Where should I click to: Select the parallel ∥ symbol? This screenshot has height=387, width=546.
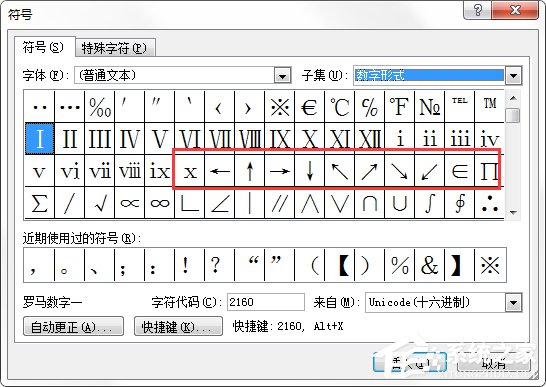coord(280,203)
